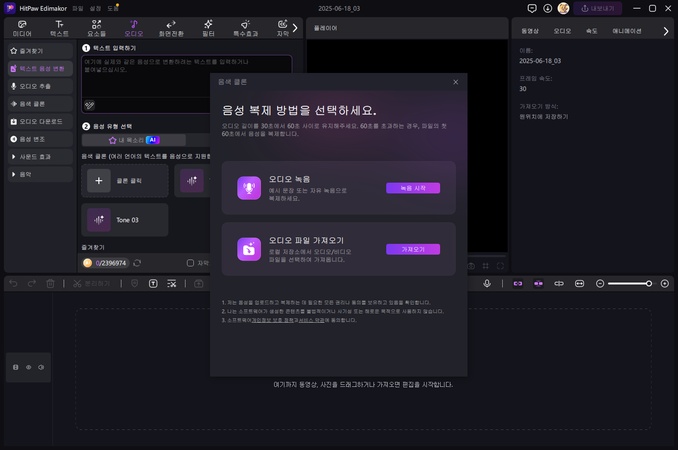Select 오디오 추출 microphone sidebar item
The height and width of the screenshot is (450, 678).
(x=40, y=86)
